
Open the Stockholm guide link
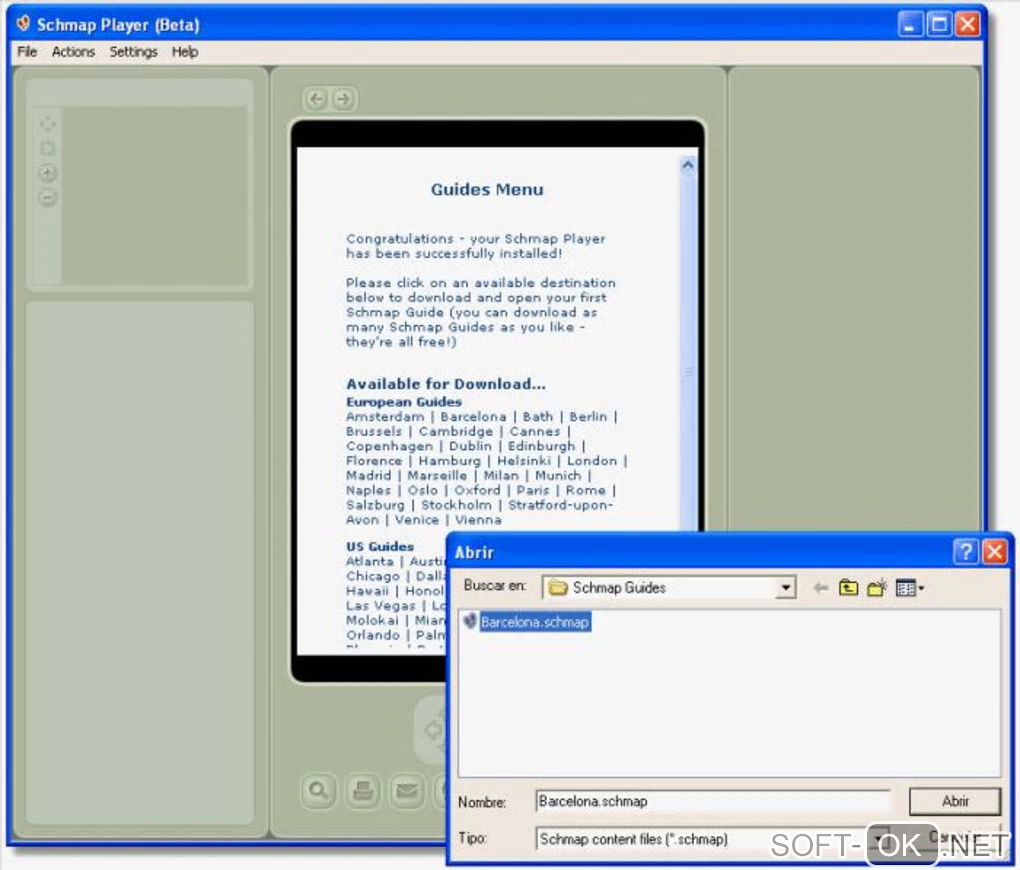coord(457,505)
